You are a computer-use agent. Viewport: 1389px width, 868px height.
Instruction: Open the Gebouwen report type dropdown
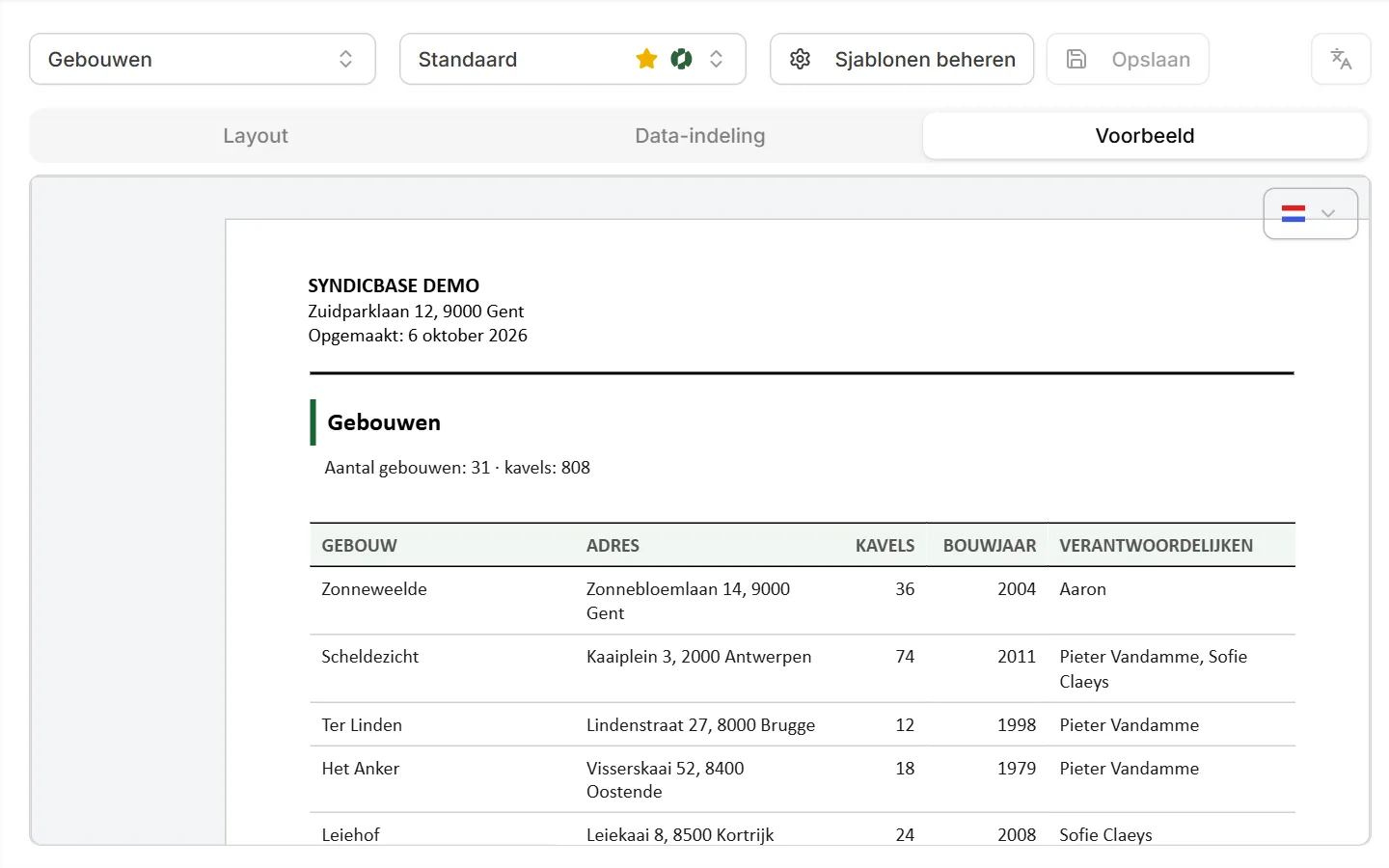point(203,59)
